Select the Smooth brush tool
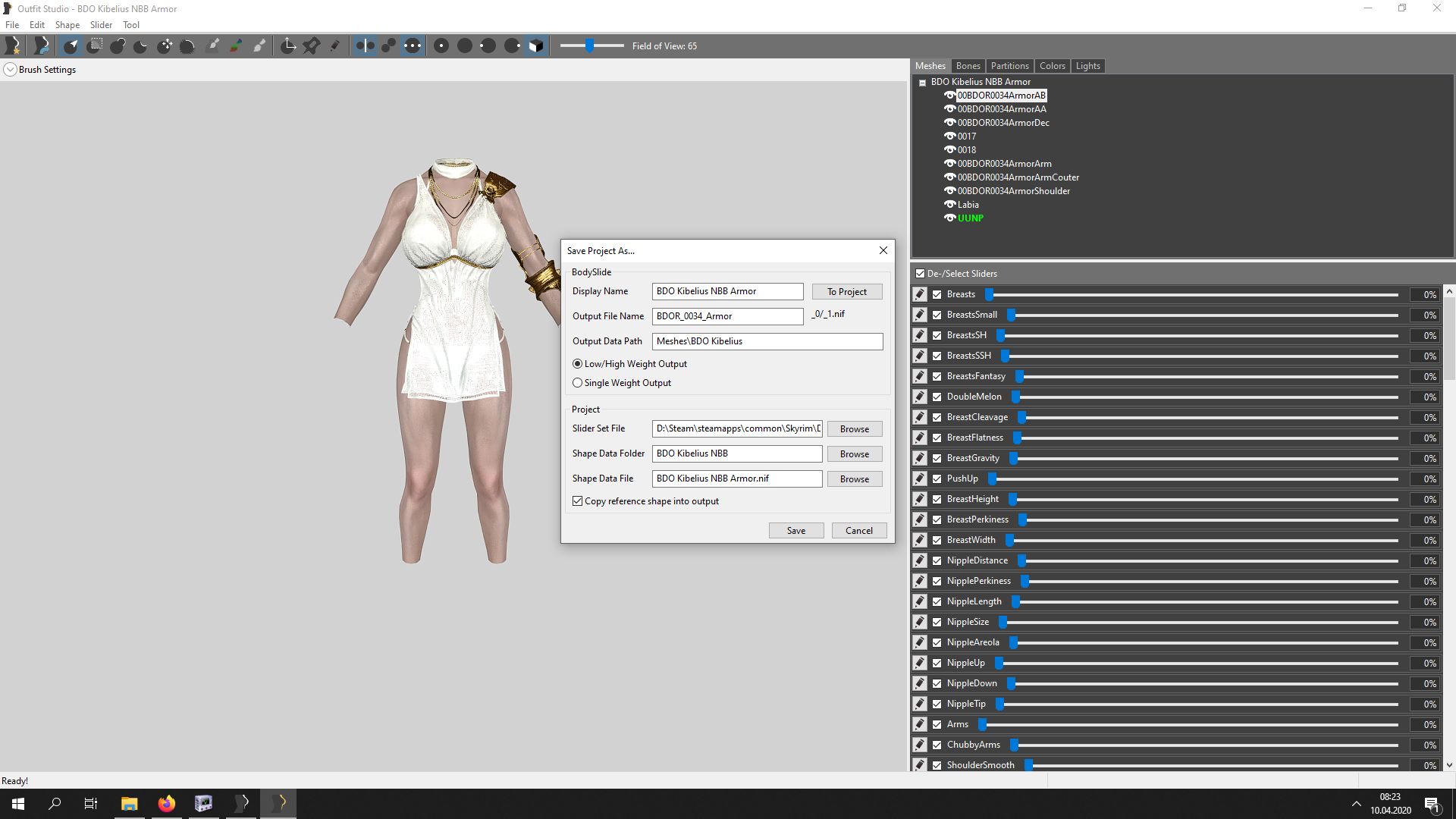The image size is (1456, 819). (188, 45)
